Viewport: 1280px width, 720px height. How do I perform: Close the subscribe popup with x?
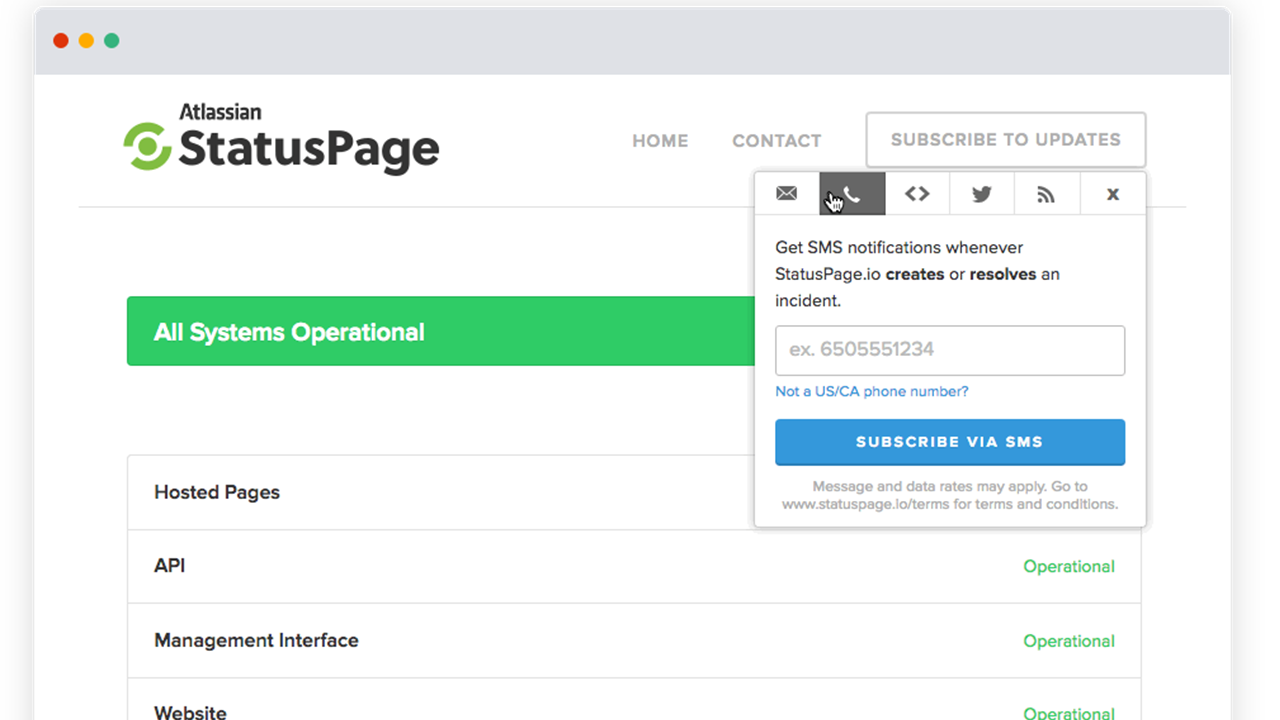[x=1112, y=194]
